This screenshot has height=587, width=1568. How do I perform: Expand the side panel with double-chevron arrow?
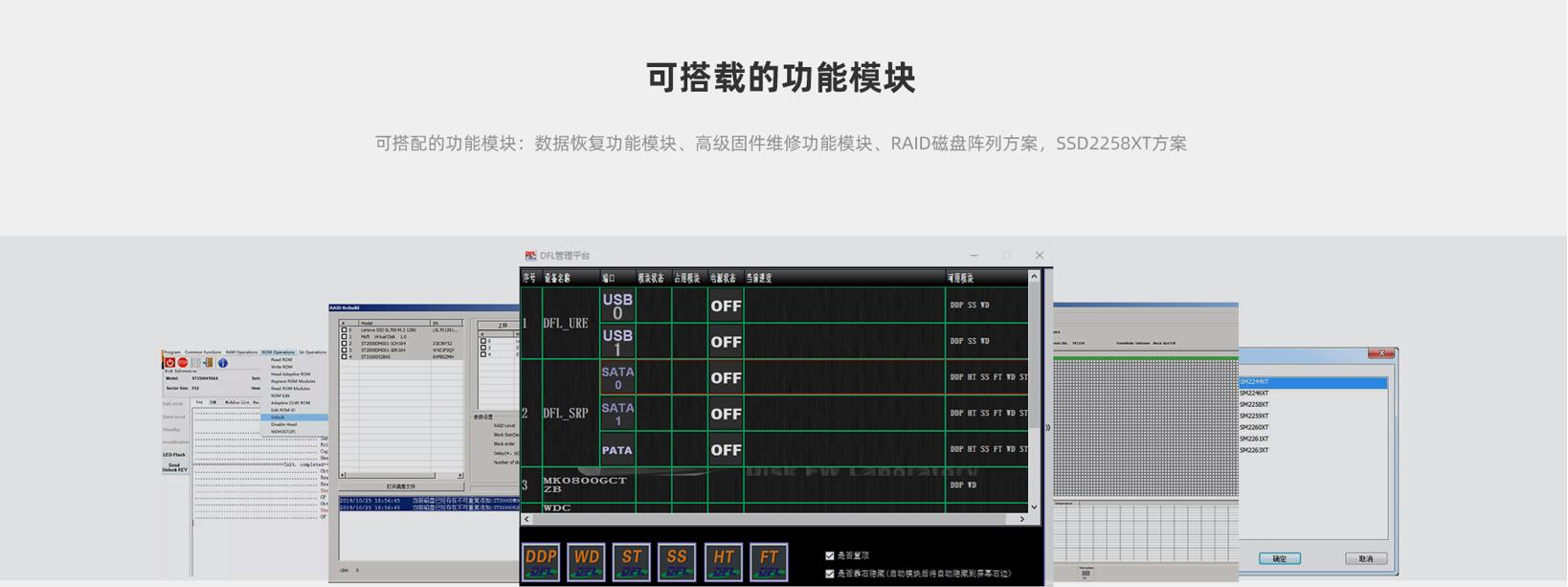[x=1048, y=428]
